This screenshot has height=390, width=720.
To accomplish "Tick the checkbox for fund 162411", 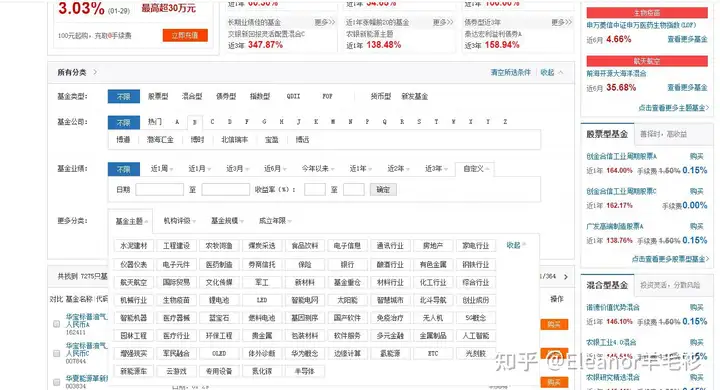I will (56, 324).
